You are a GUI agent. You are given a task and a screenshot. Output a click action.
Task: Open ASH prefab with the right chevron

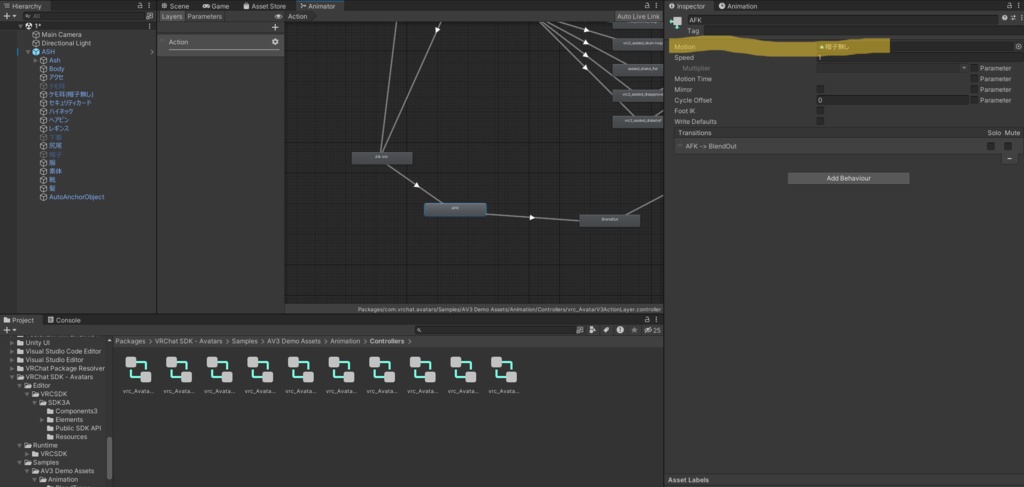pyautogui.click(x=152, y=52)
